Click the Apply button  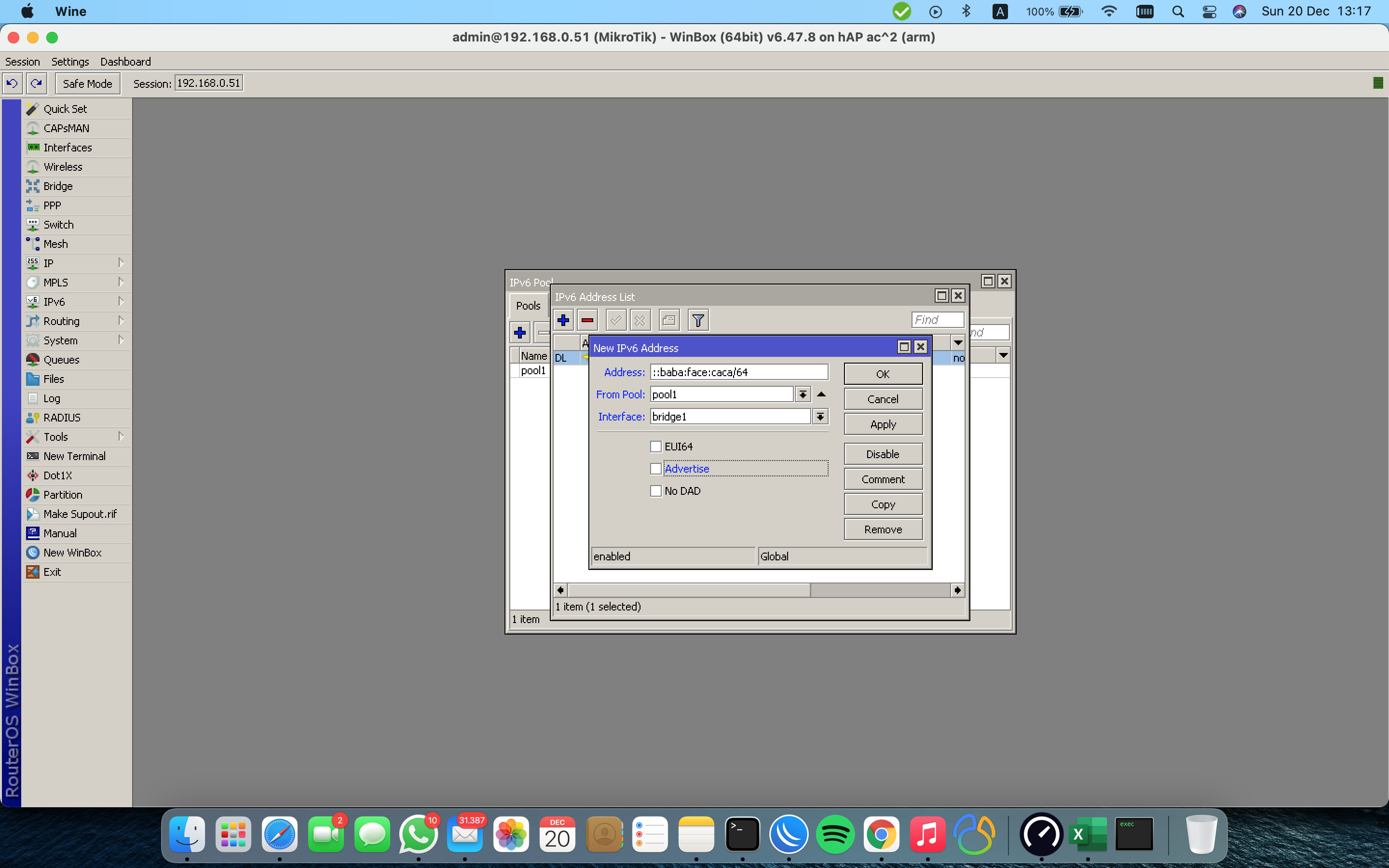click(x=882, y=424)
